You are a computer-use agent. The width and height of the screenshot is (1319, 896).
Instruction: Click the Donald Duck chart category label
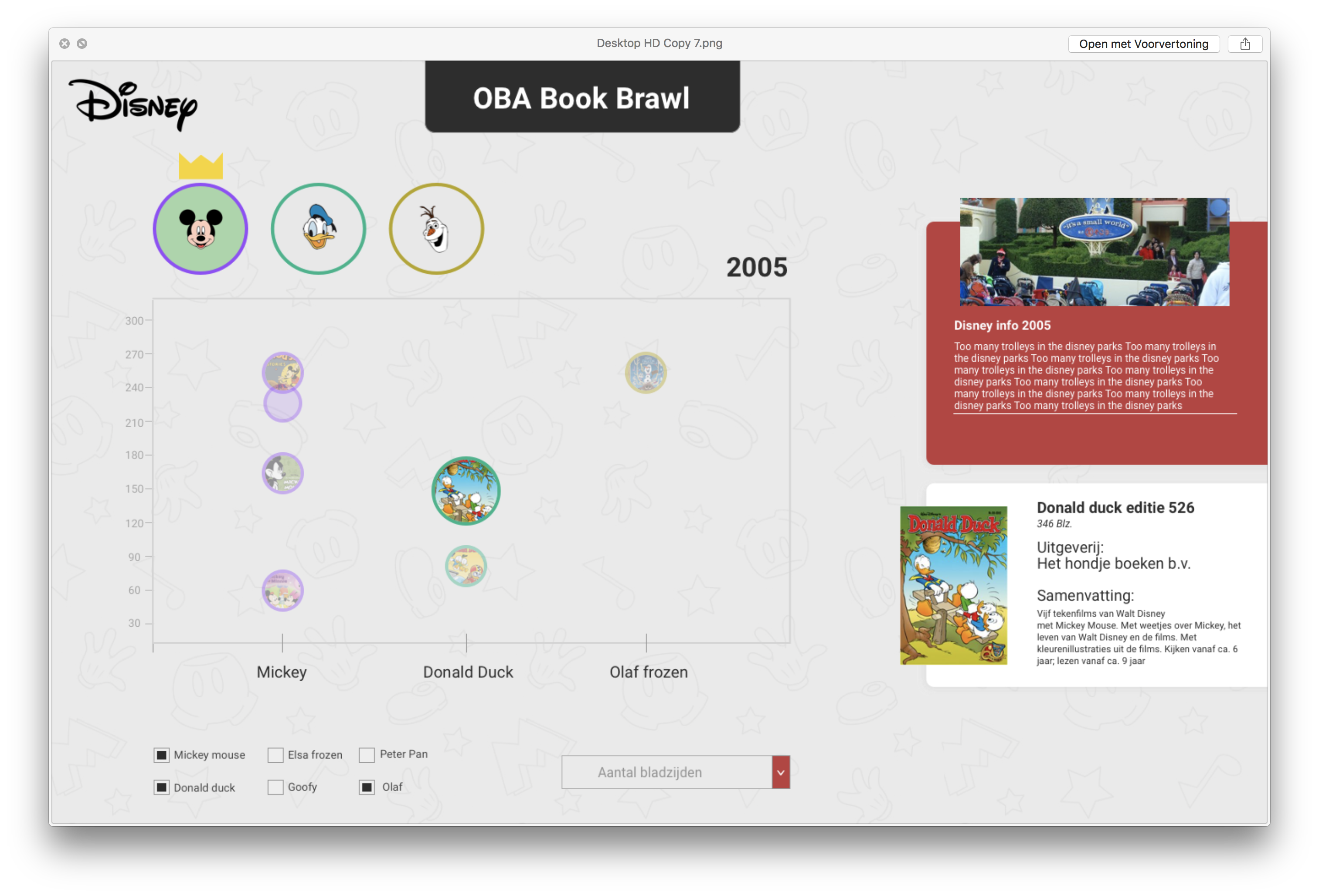[x=467, y=672]
